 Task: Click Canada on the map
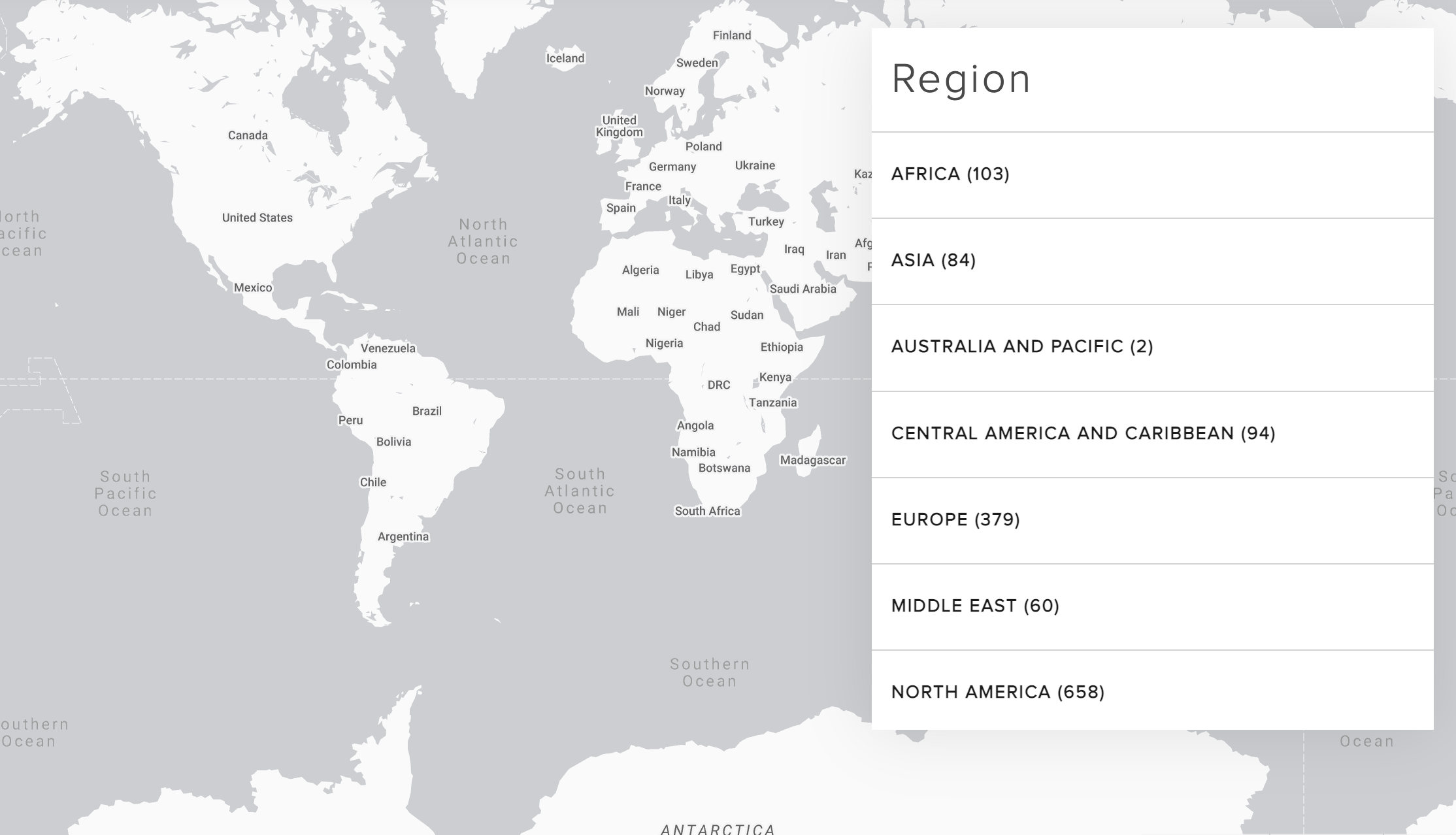(x=246, y=135)
